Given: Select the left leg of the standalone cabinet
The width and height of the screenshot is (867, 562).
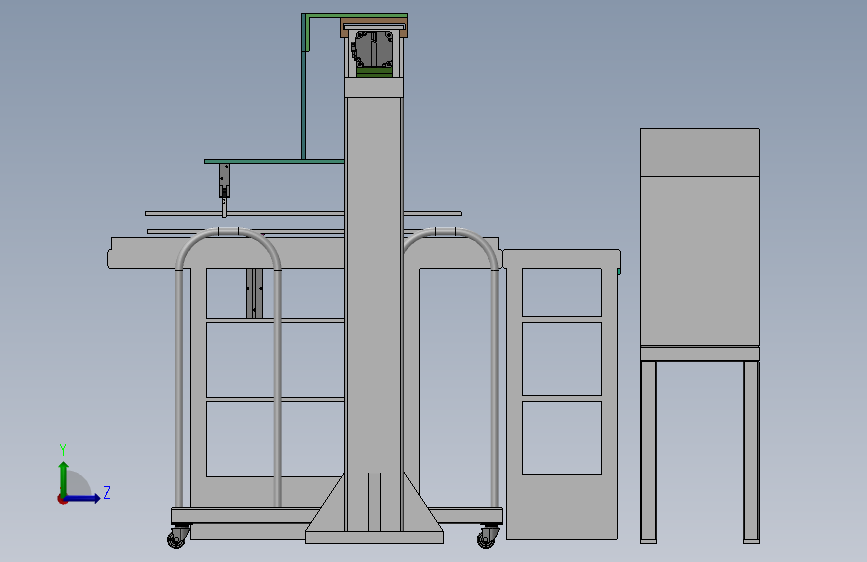Looking at the screenshot, I should [x=649, y=452].
